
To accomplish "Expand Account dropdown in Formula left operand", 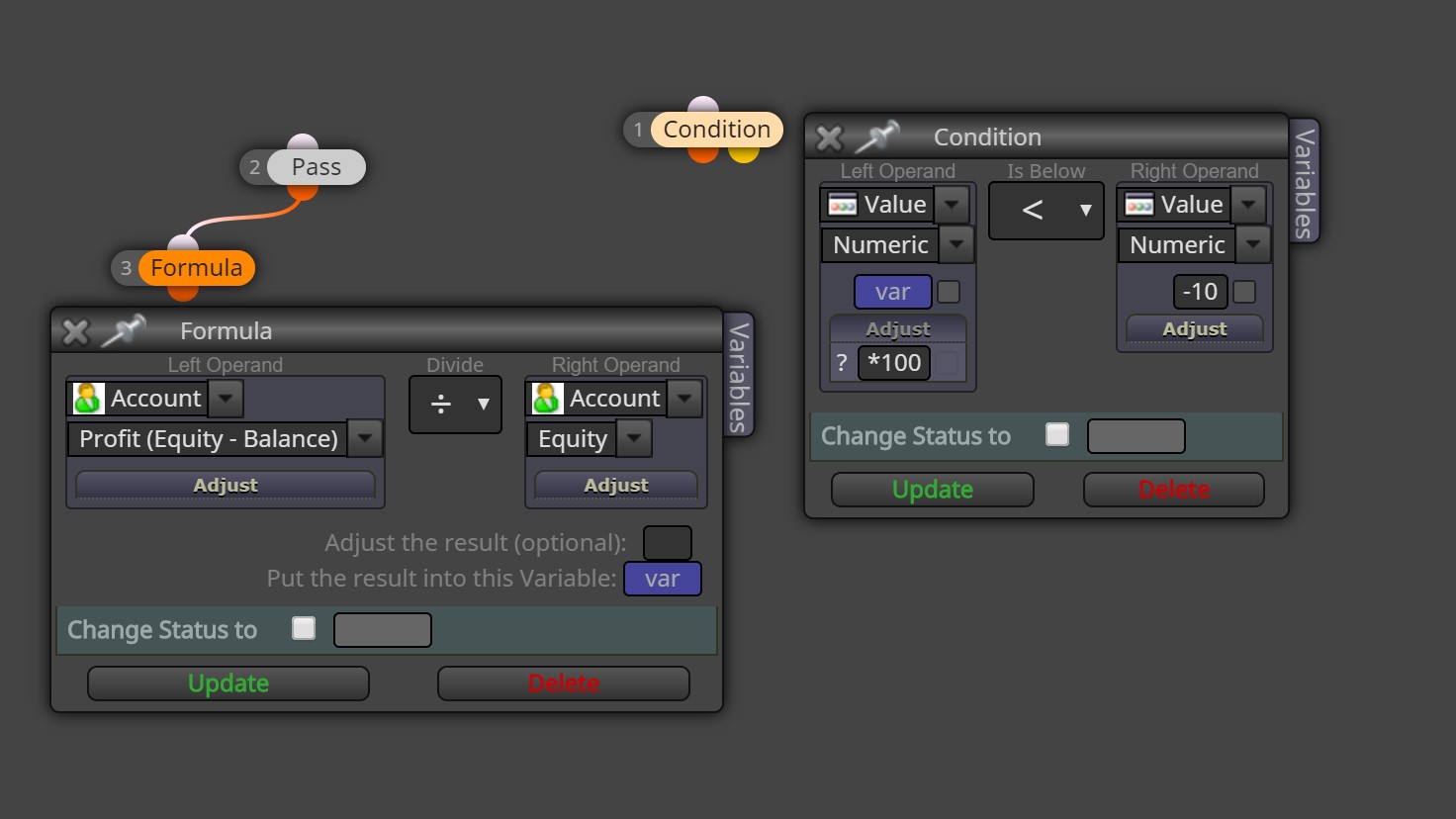I will (x=226, y=399).
